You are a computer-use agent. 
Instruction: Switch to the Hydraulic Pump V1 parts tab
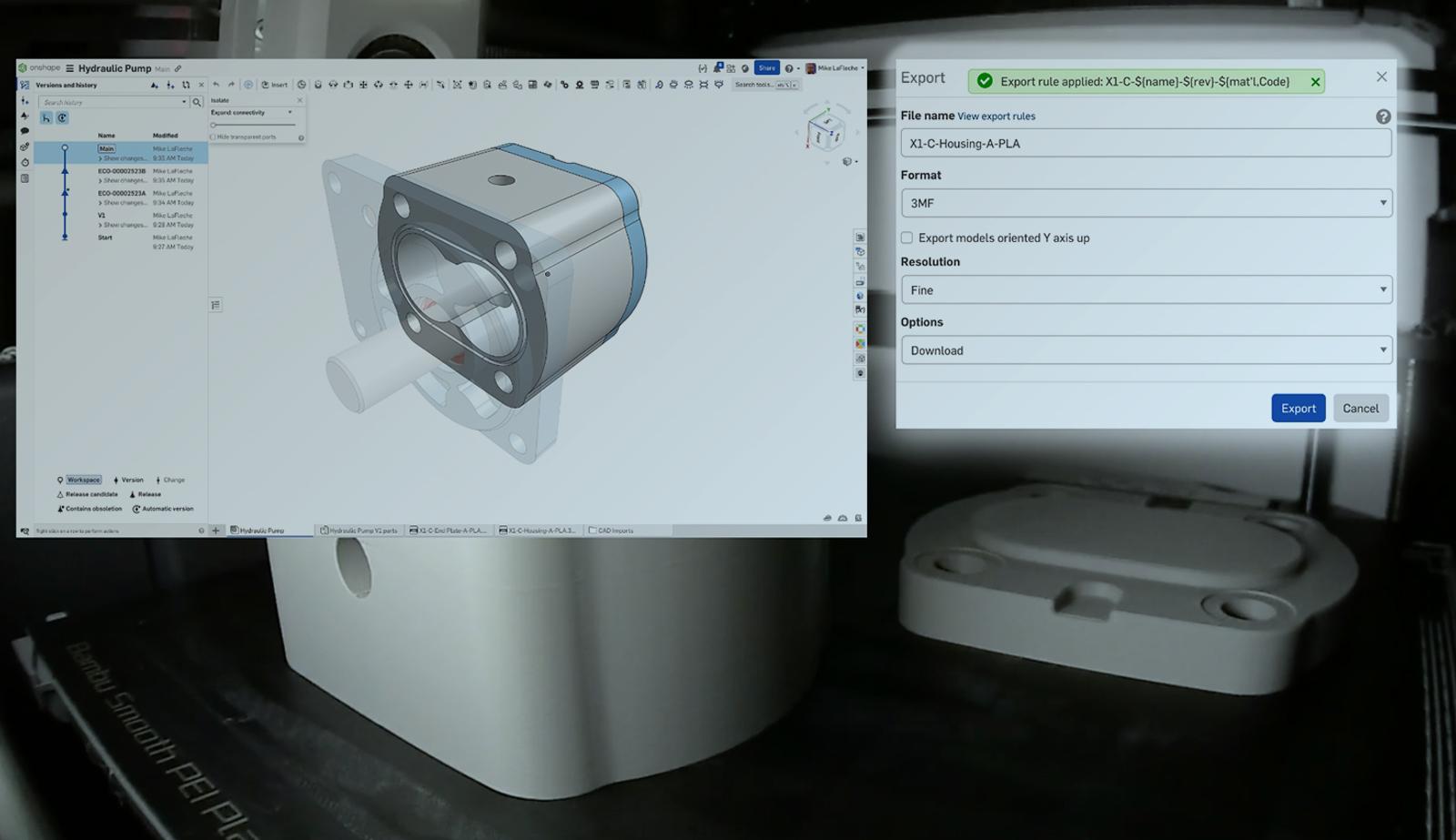click(359, 531)
